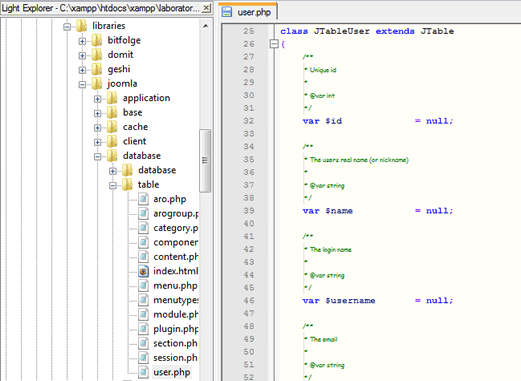Click the component file icon

click(143, 242)
